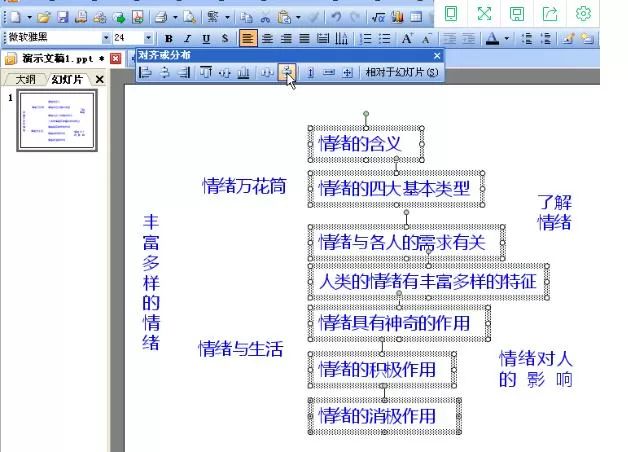
Task: Toggle right text alignment
Action: point(286,38)
